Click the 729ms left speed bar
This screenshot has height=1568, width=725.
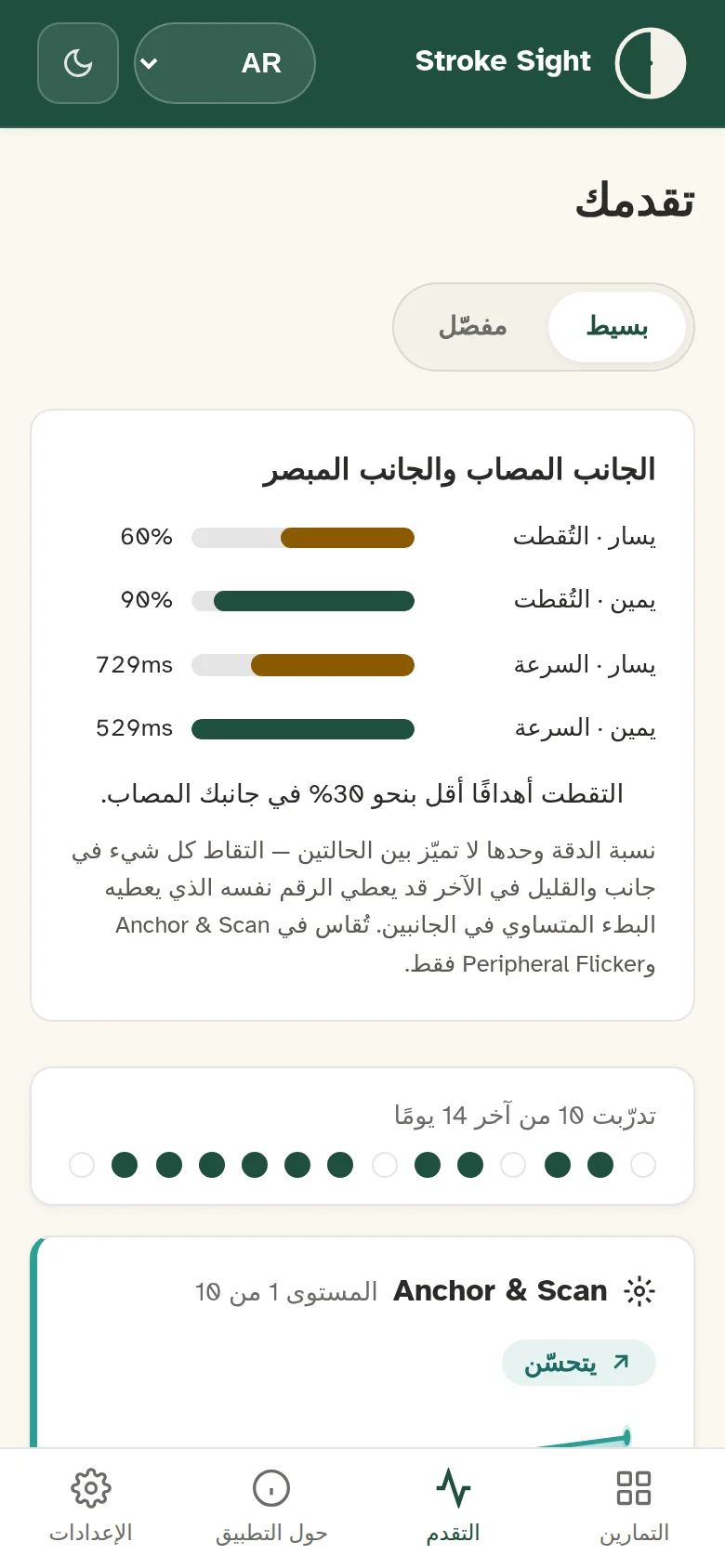[303, 665]
